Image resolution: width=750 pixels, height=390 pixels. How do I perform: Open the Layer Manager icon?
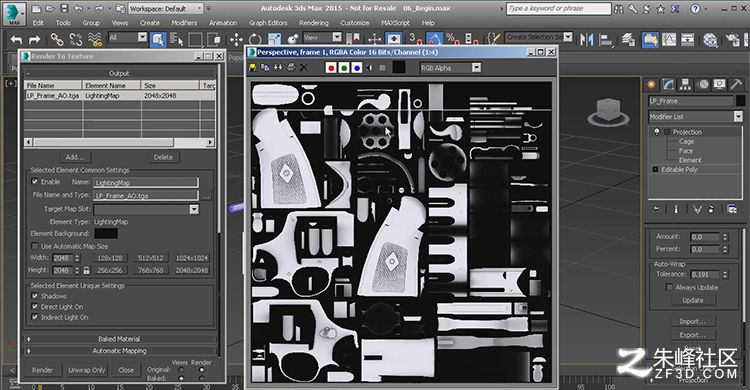click(629, 39)
